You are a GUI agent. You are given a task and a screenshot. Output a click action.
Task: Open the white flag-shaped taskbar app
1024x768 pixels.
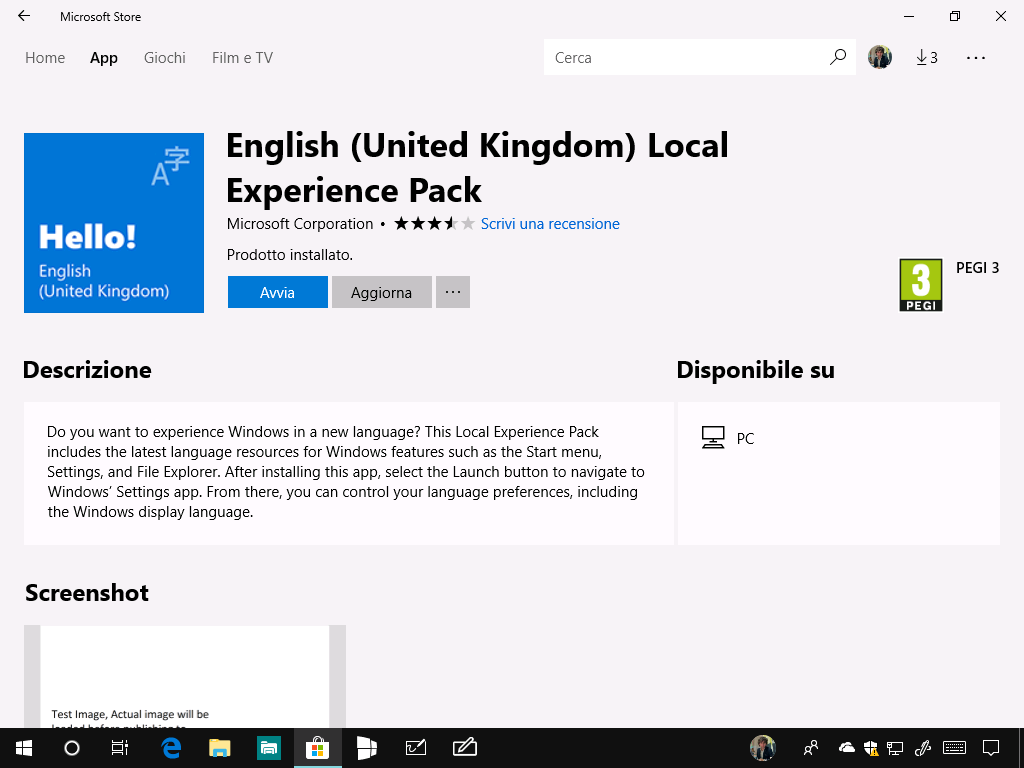[367, 748]
